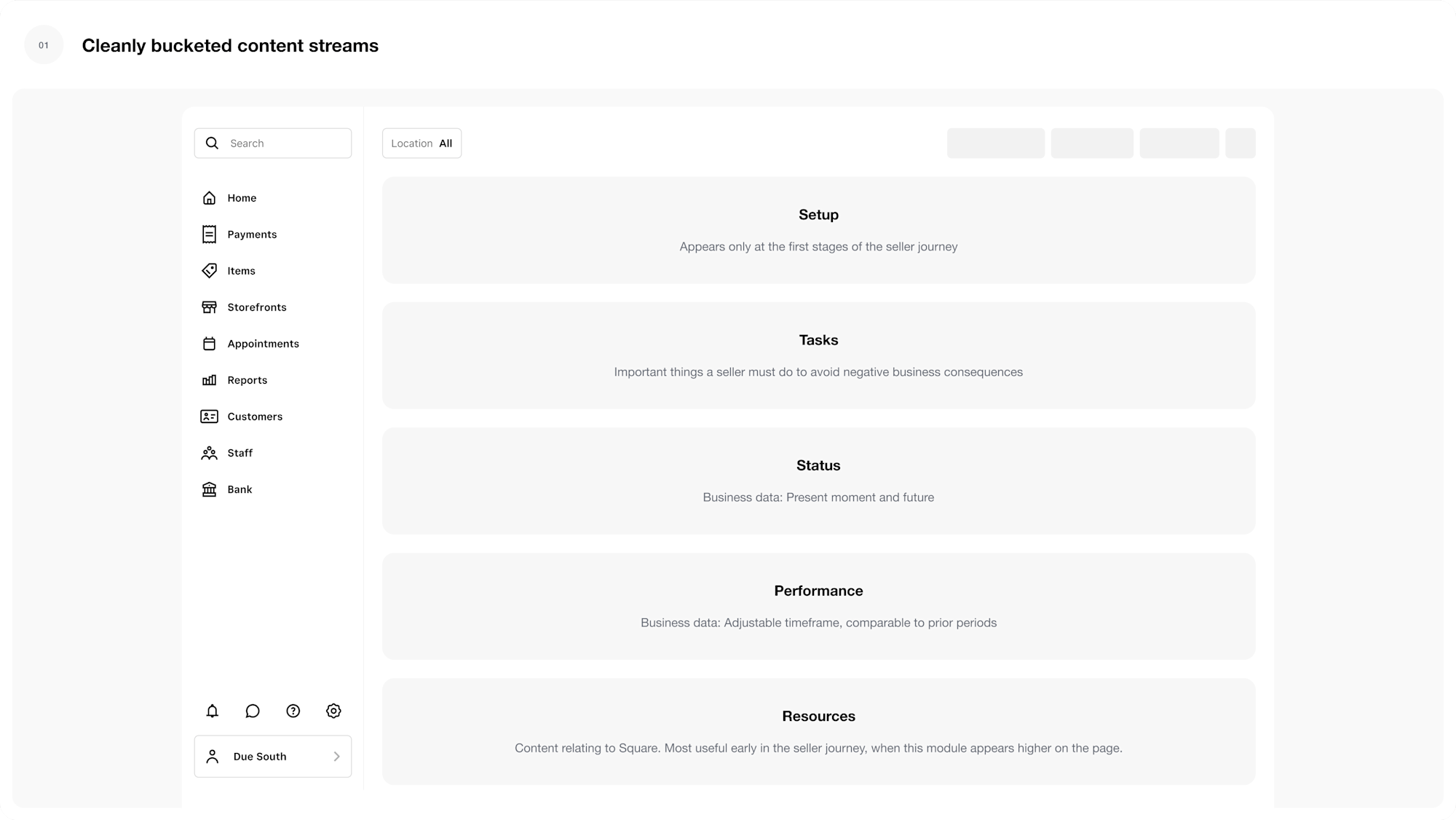
Task: Focus the Search input field
Action: 273,143
